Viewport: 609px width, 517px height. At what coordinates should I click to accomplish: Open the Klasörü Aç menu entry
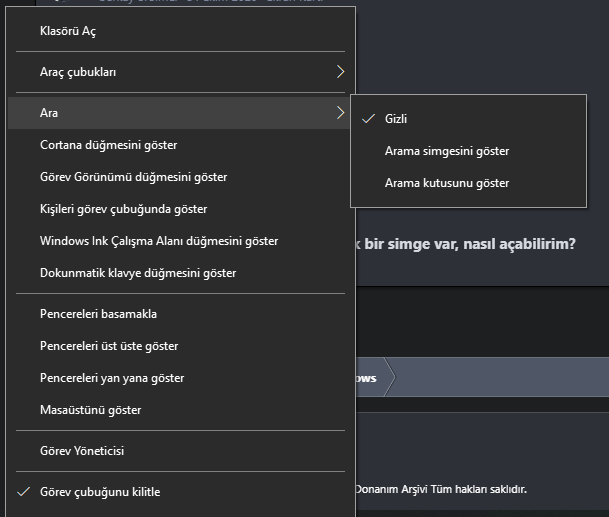(x=68, y=31)
